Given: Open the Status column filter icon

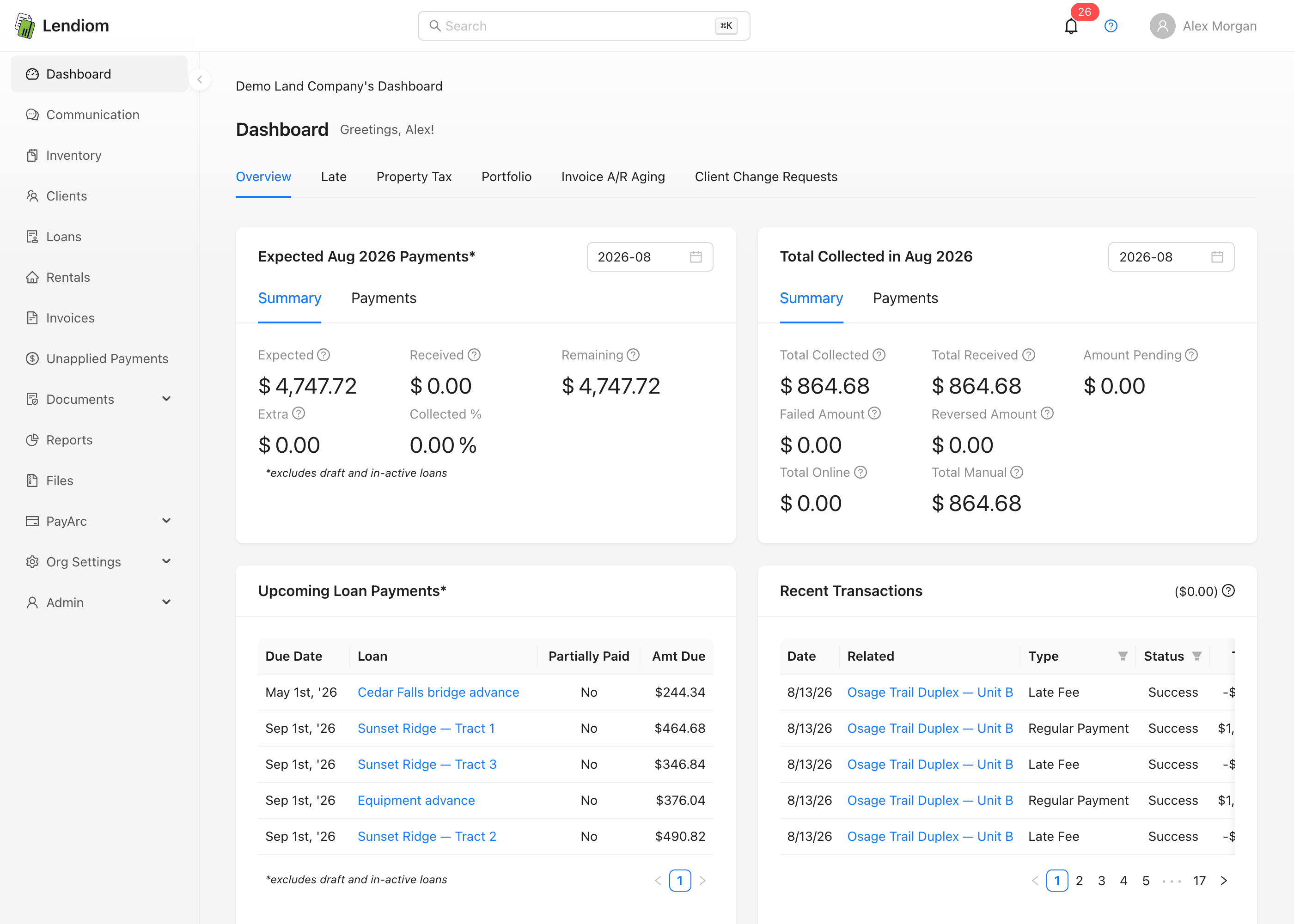Looking at the screenshot, I should pos(1196,656).
